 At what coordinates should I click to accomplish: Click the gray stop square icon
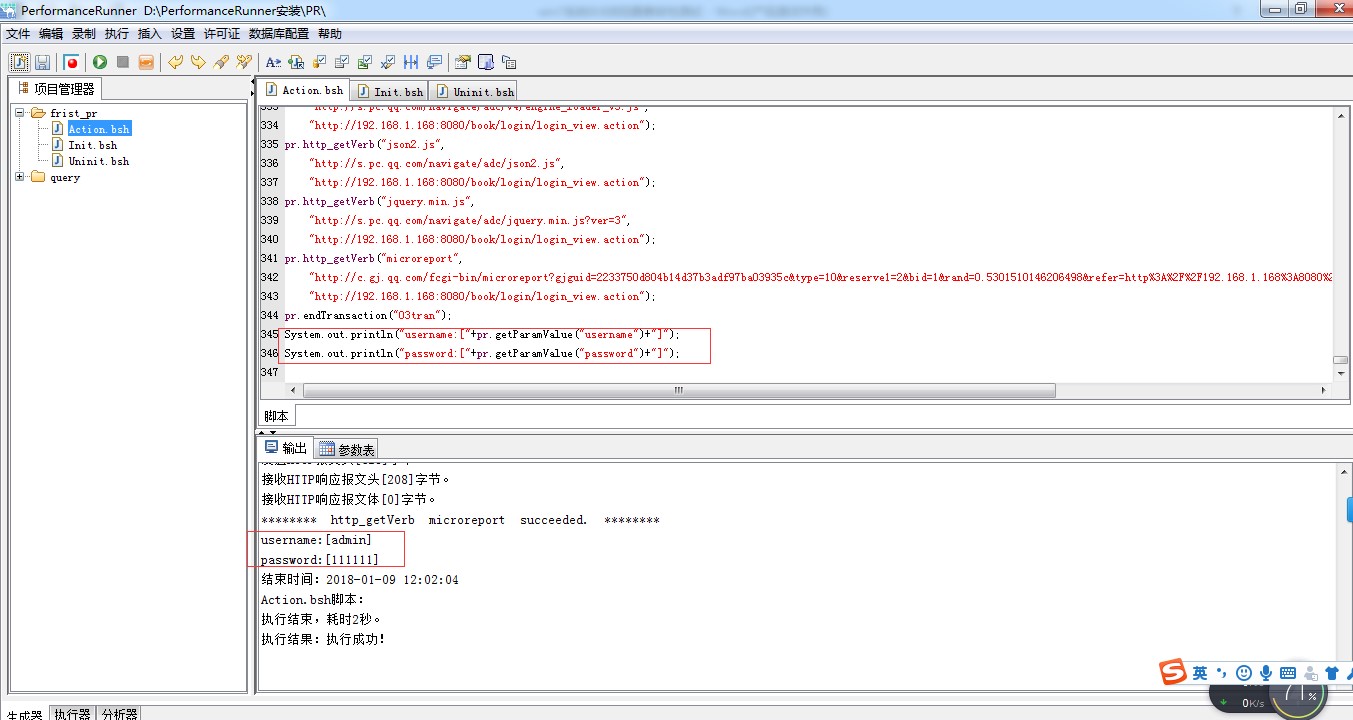(x=123, y=62)
